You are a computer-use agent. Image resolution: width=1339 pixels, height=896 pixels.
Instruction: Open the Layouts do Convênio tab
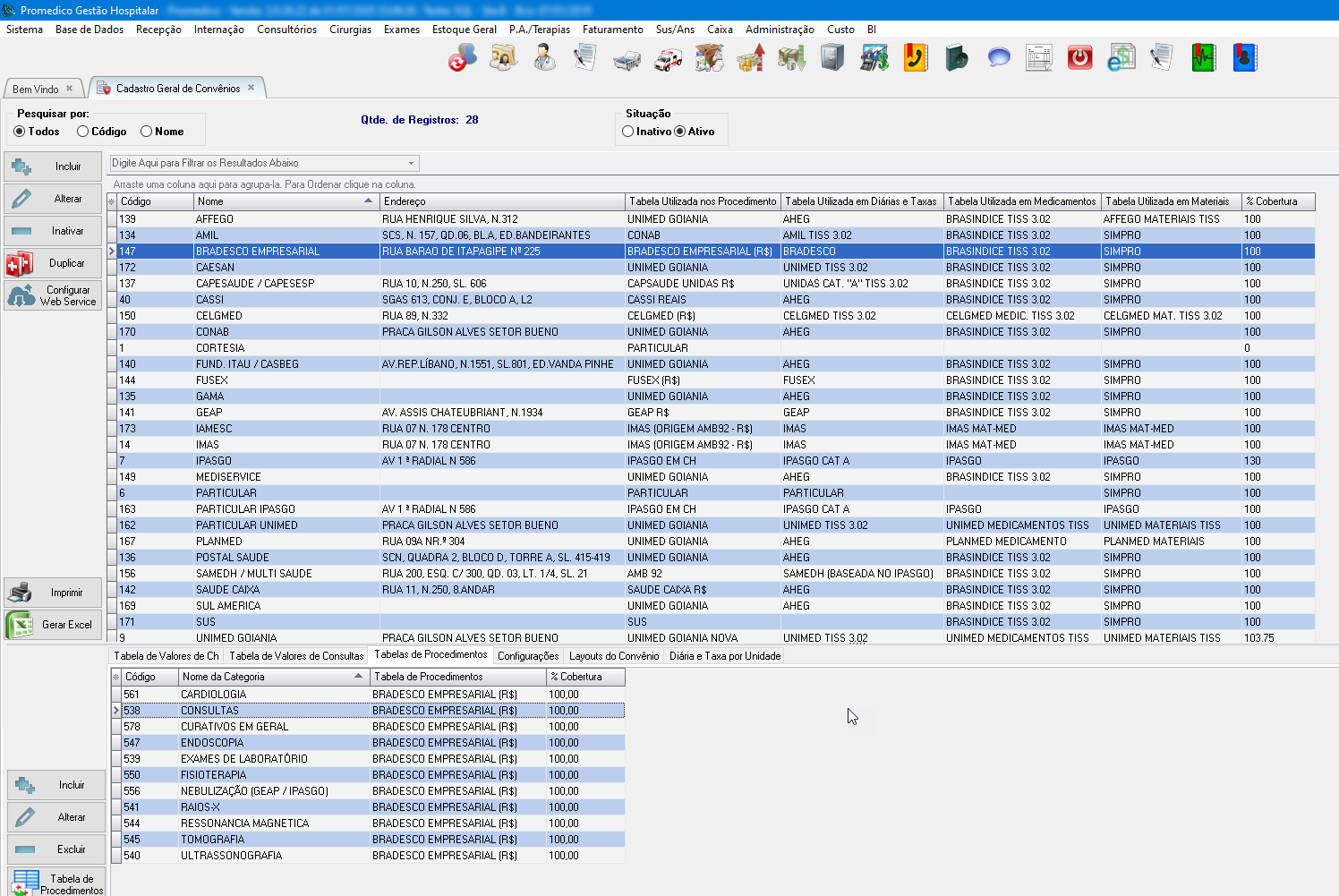[x=614, y=656]
